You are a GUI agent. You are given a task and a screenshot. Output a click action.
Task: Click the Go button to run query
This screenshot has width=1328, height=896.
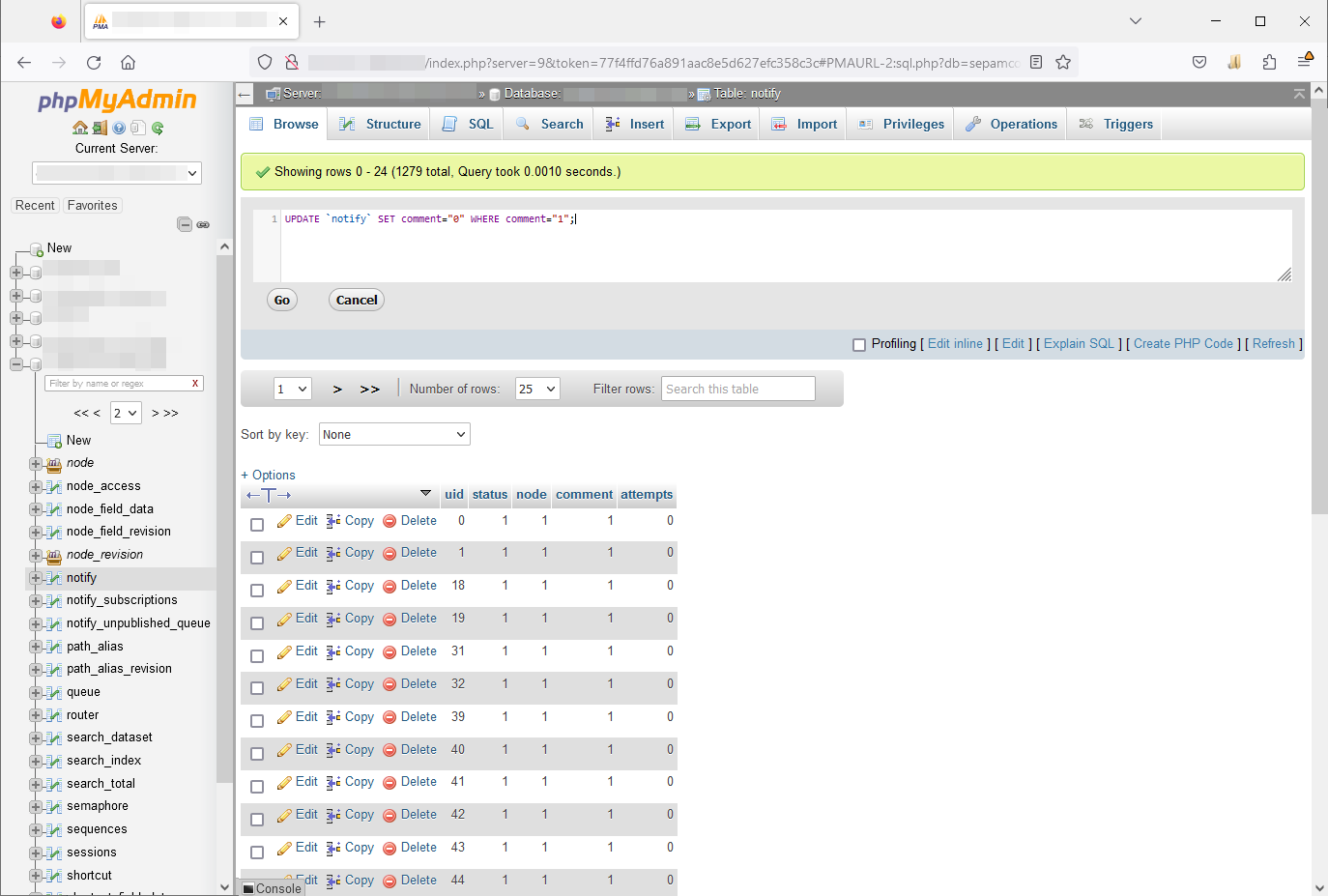click(282, 301)
